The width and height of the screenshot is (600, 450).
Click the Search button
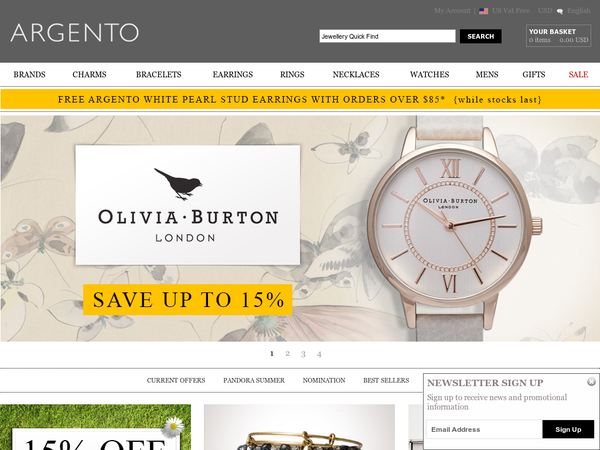[481, 36]
